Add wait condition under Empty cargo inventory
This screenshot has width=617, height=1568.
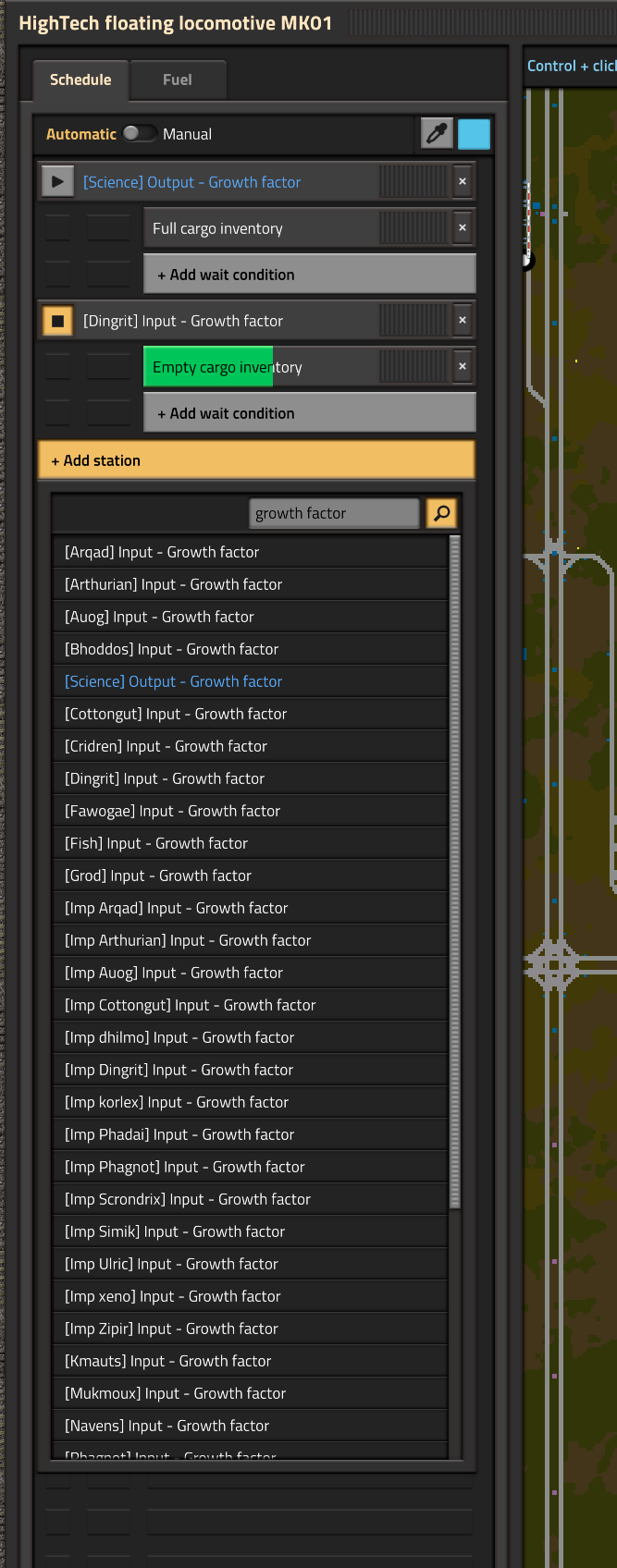[309, 413]
